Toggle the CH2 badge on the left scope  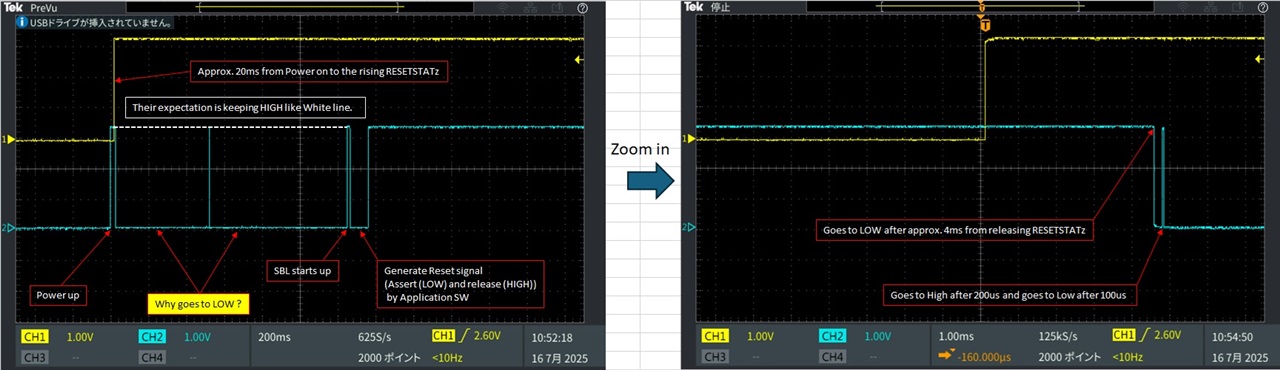pyautogui.click(x=152, y=337)
